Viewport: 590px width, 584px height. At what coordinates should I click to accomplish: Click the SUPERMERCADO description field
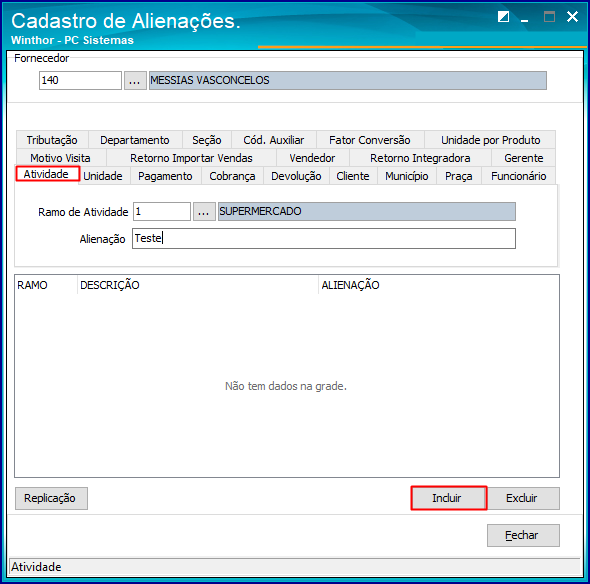(x=367, y=211)
